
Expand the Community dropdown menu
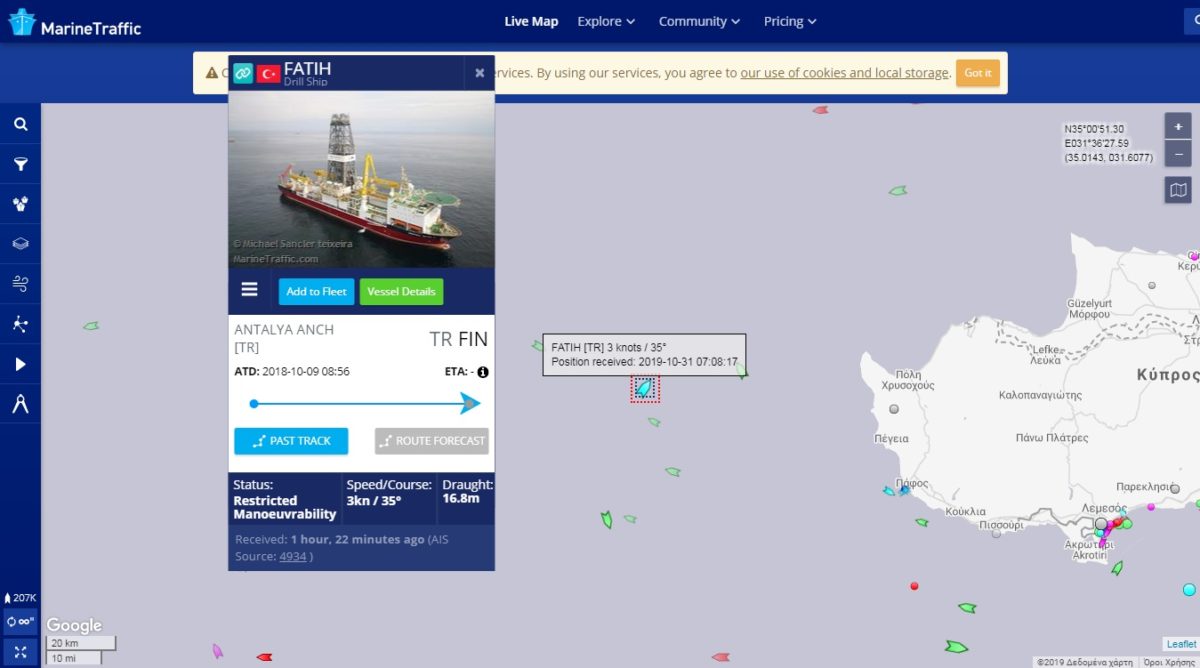tap(699, 21)
